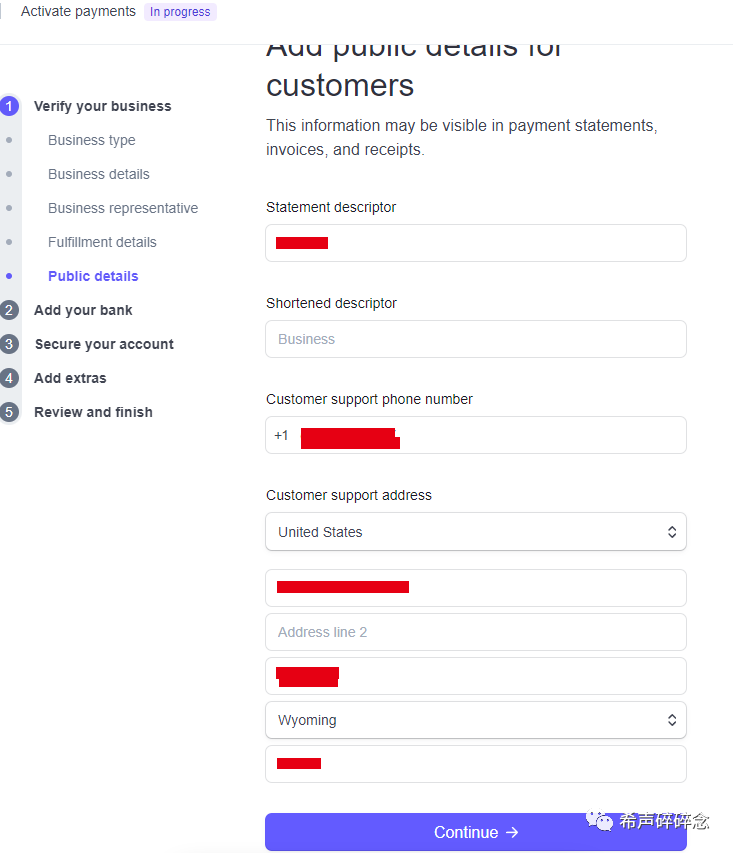This screenshot has width=733, height=853.
Task: Click the step 5 number icon
Action: [10, 412]
